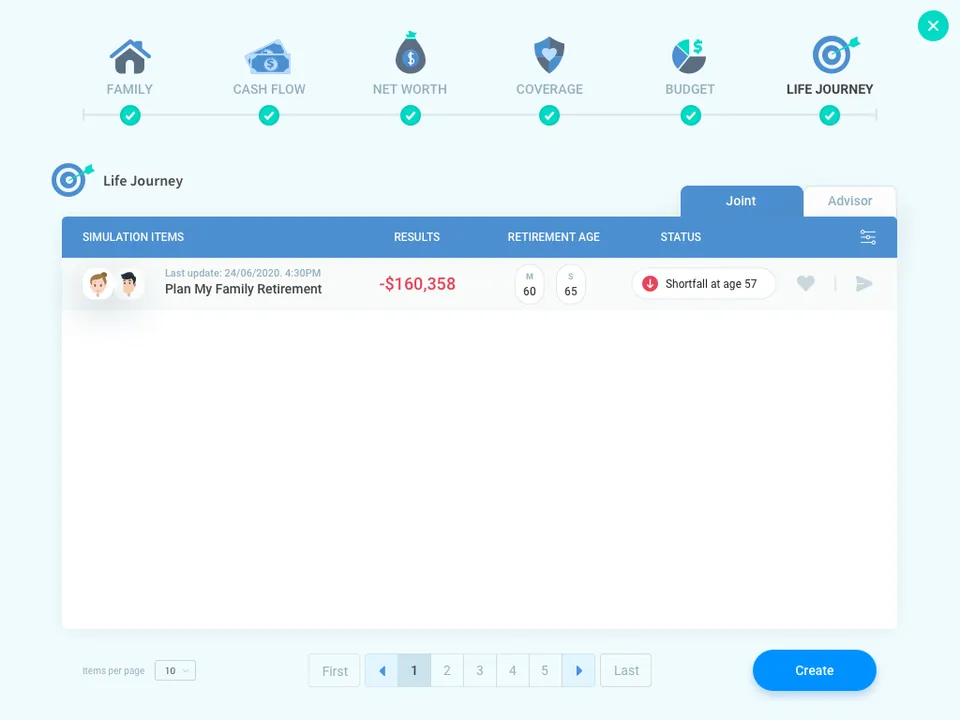The width and height of the screenshot is (960, 720).
Task: Click the male avatar in the plan row
Action: 129,284
